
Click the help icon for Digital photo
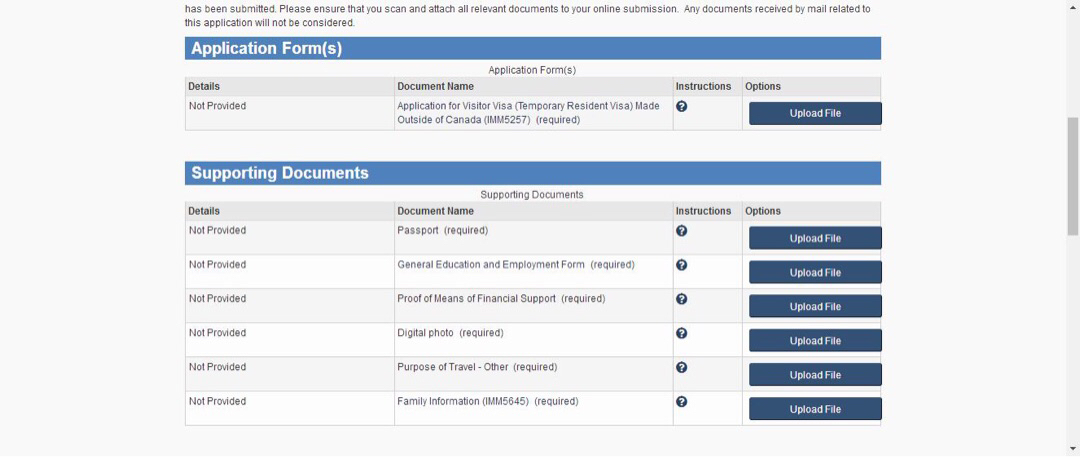pos(681,333)
